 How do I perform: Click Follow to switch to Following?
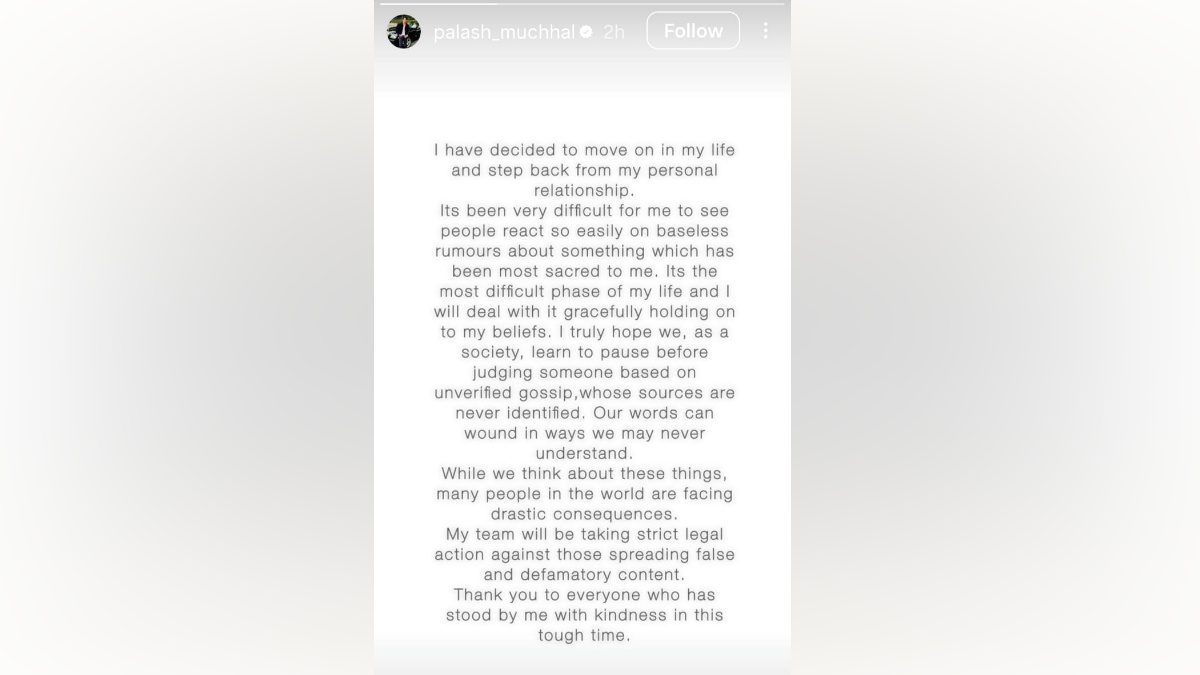693,30
